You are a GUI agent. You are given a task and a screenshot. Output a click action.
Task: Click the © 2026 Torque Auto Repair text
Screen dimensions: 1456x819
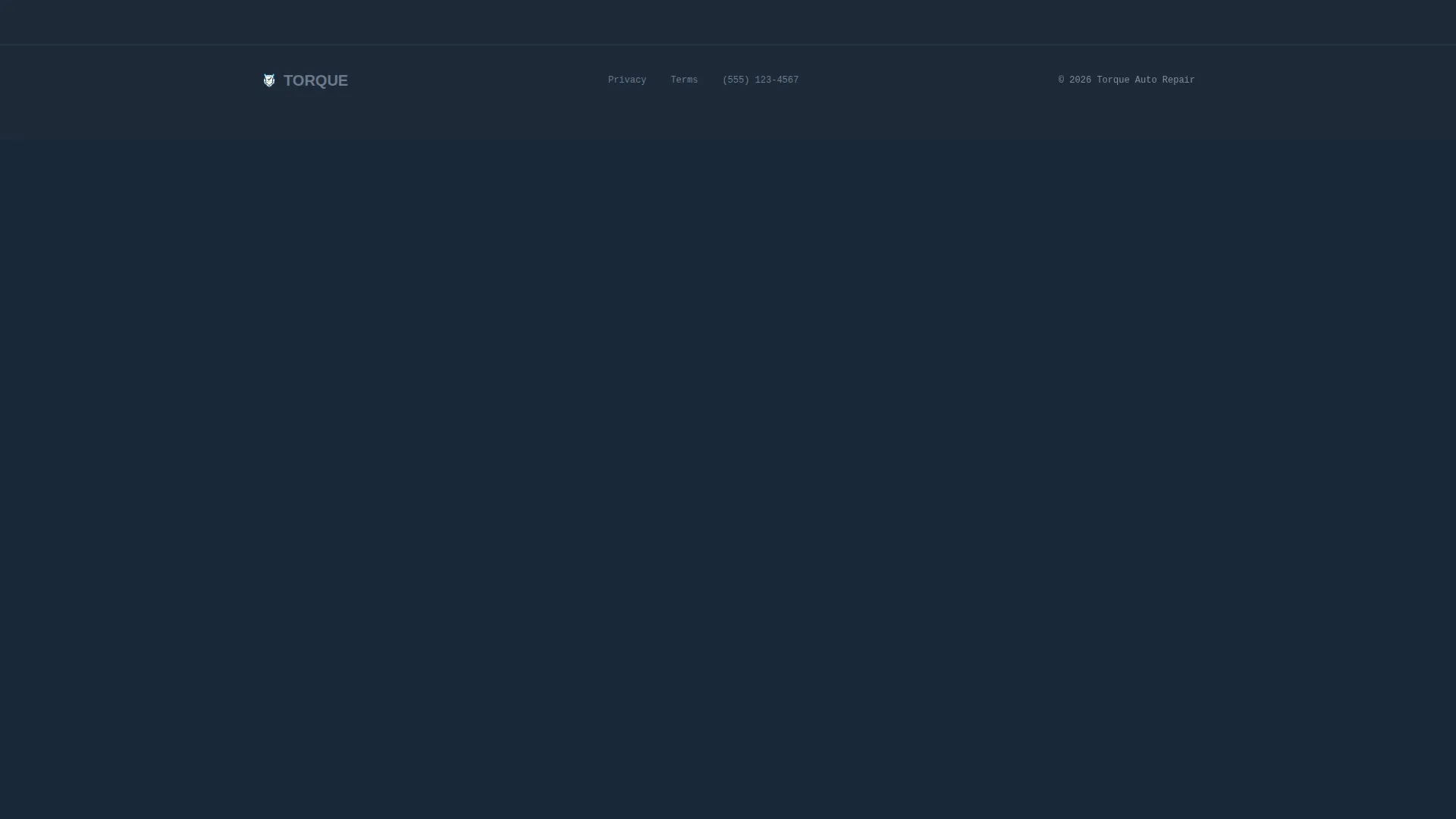[x=1126, y=80]
